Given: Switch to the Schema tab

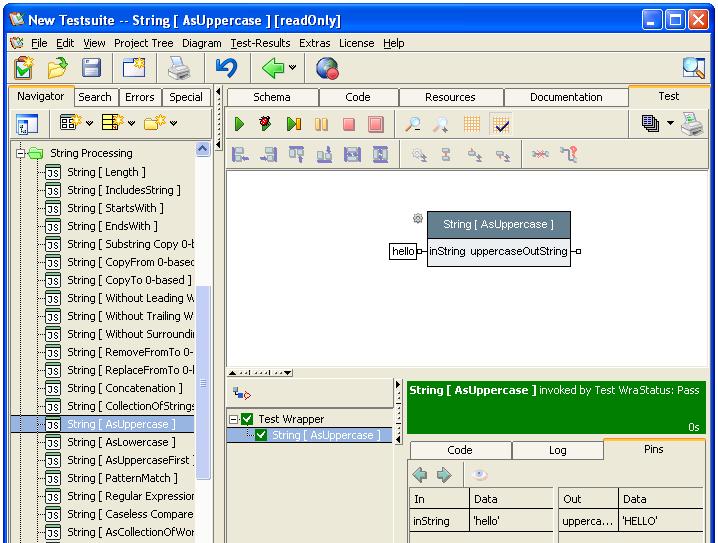Looking at the screenshot, I should tap(272, 97).
